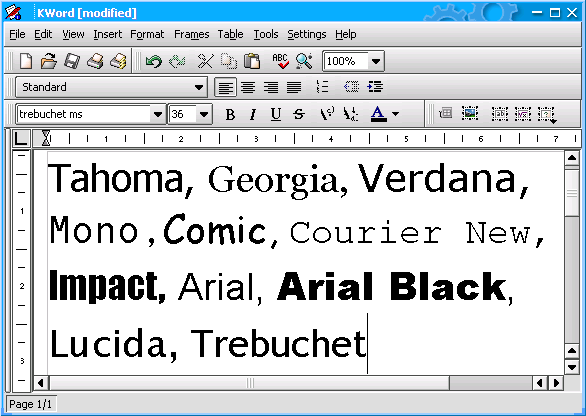Print the document with printer icon
586x416 pixels.
coord(95,61)
